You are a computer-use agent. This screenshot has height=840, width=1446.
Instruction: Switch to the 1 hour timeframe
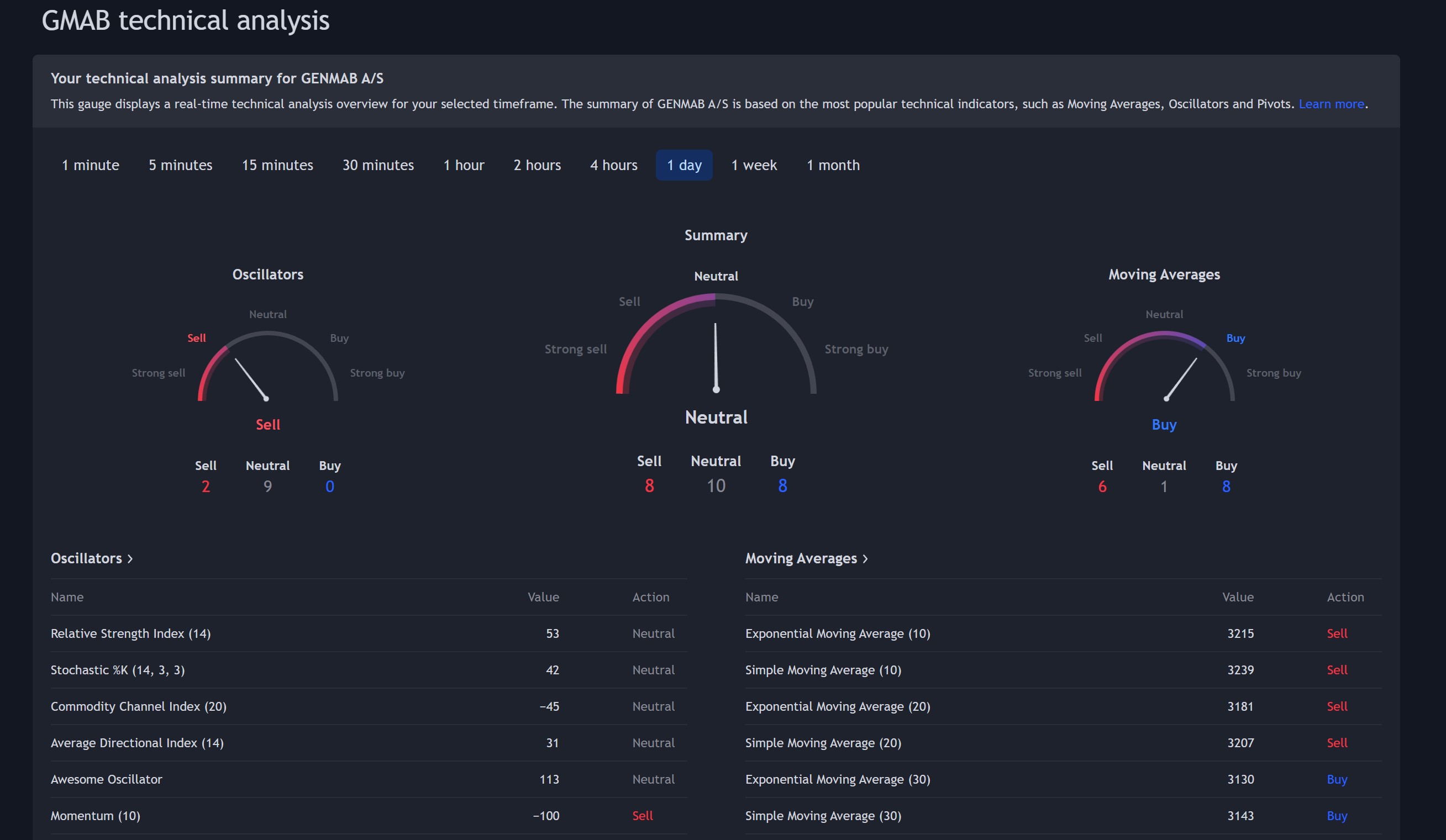464,165
